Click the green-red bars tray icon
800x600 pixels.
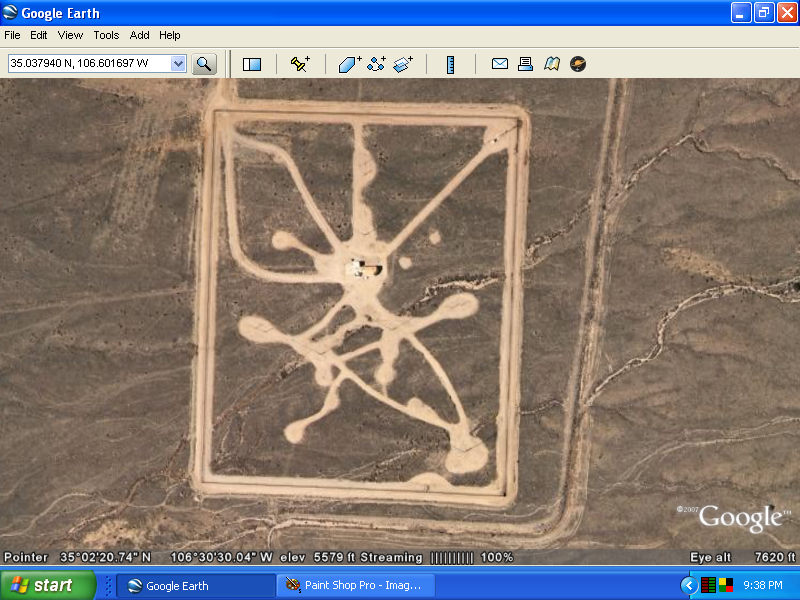tap(708, 585)
